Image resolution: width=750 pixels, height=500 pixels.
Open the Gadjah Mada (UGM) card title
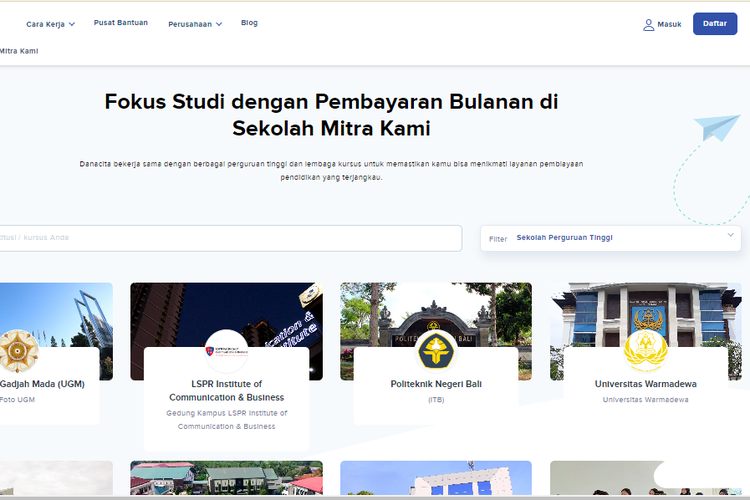(42, 384)
